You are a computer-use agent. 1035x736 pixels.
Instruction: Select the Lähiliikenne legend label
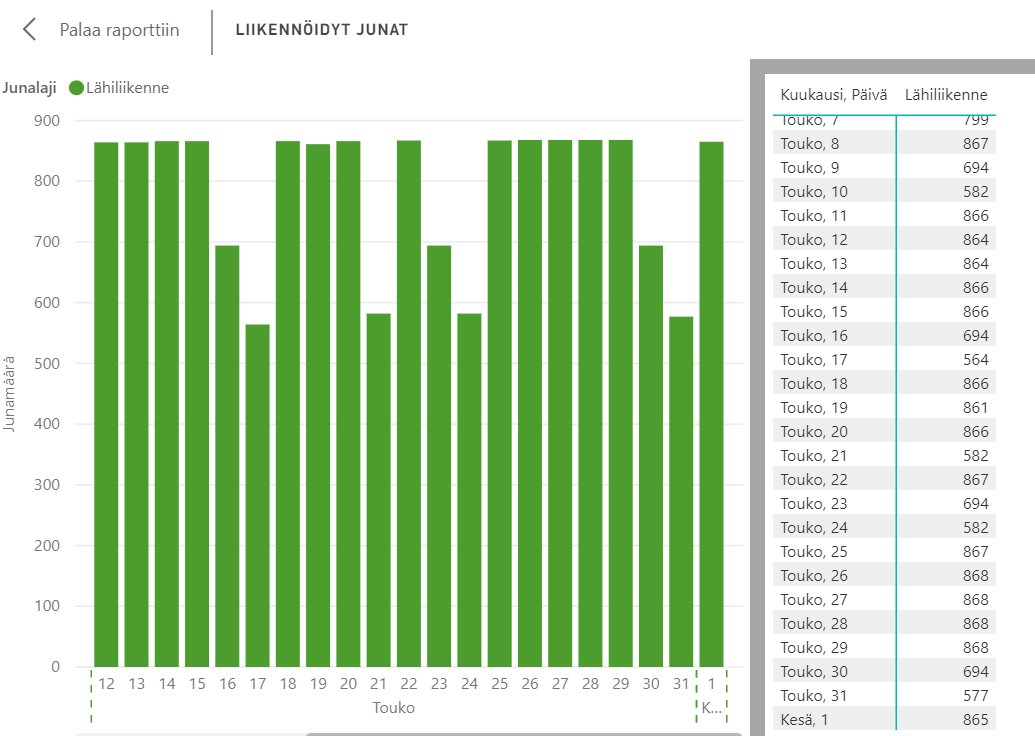[127, 88]
